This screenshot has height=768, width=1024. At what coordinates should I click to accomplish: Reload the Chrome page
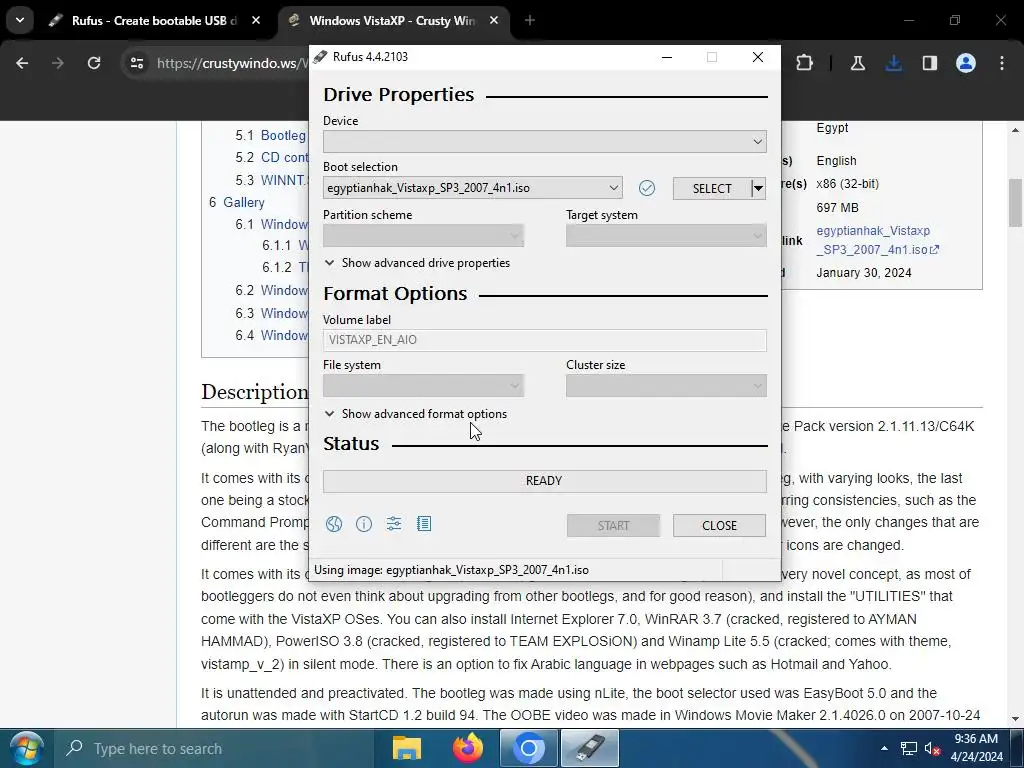pos(94,63)
